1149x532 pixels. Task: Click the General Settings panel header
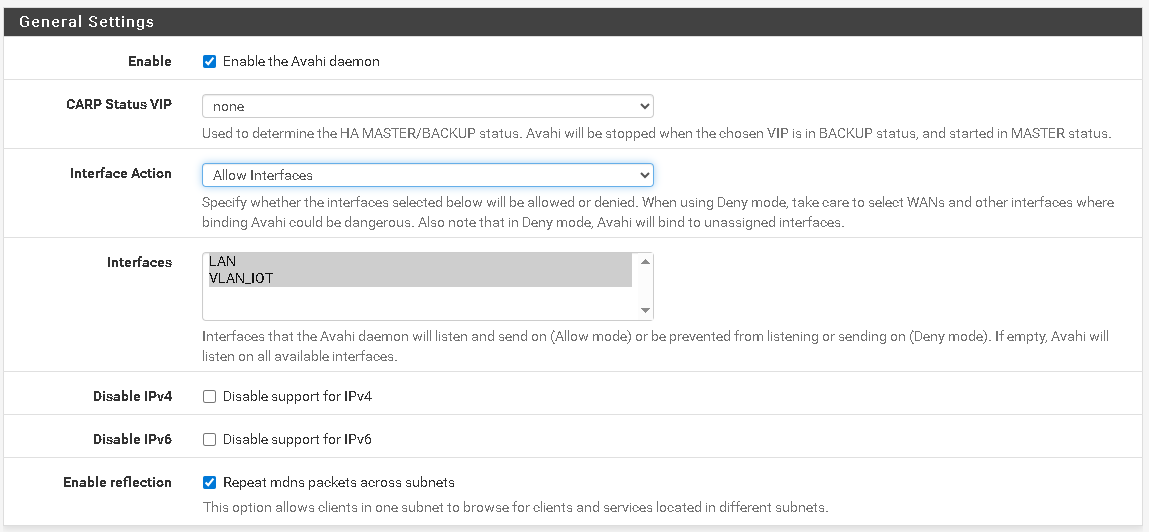tap(573, 22)
